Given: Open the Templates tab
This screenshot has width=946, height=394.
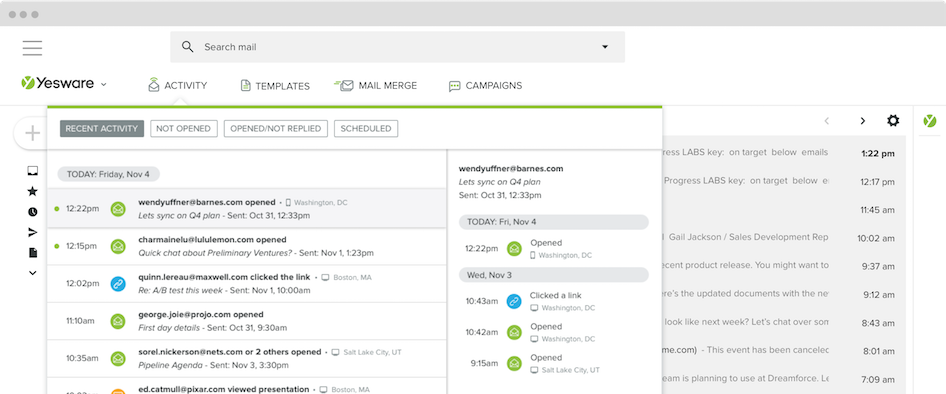Looking at the screenshot, I should [275, 86].
